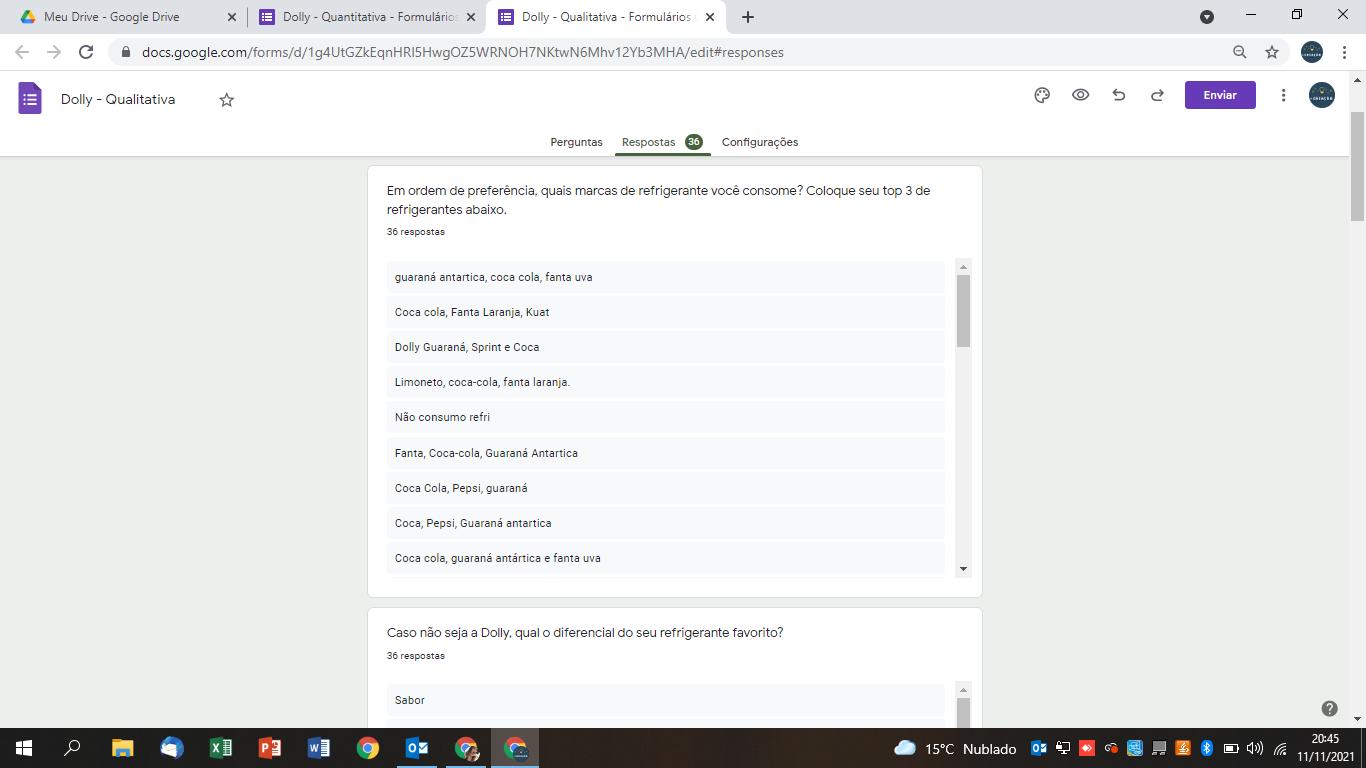Click the top-3 responses list scrollbar thumb

[x=963, y=311]
